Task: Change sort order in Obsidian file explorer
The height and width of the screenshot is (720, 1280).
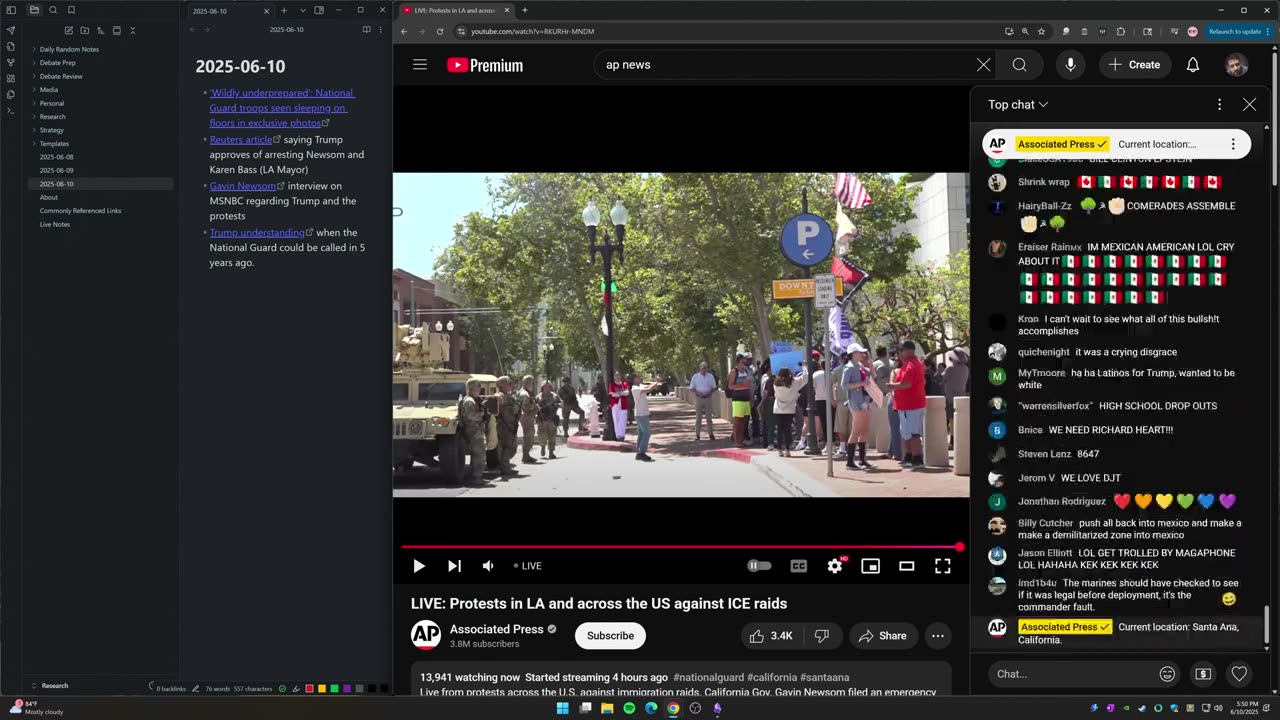Action: (x=100, y=31)
